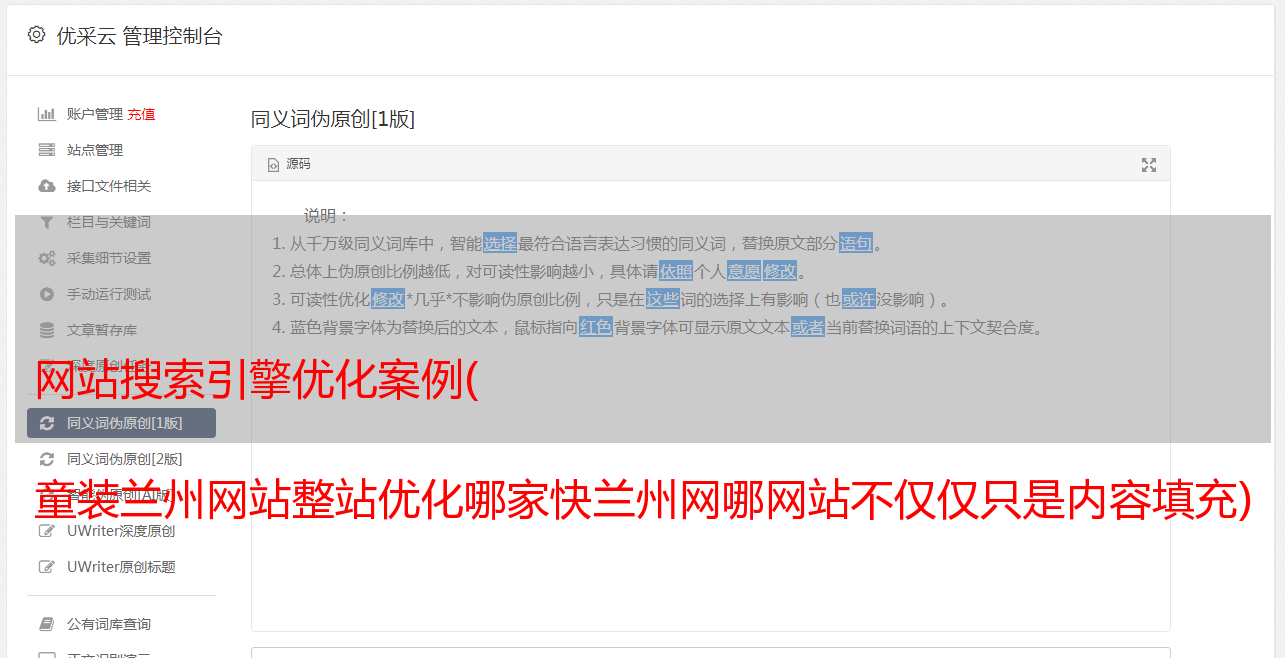Click the highlighted word 选择 in line 1

tap(500, 243)
